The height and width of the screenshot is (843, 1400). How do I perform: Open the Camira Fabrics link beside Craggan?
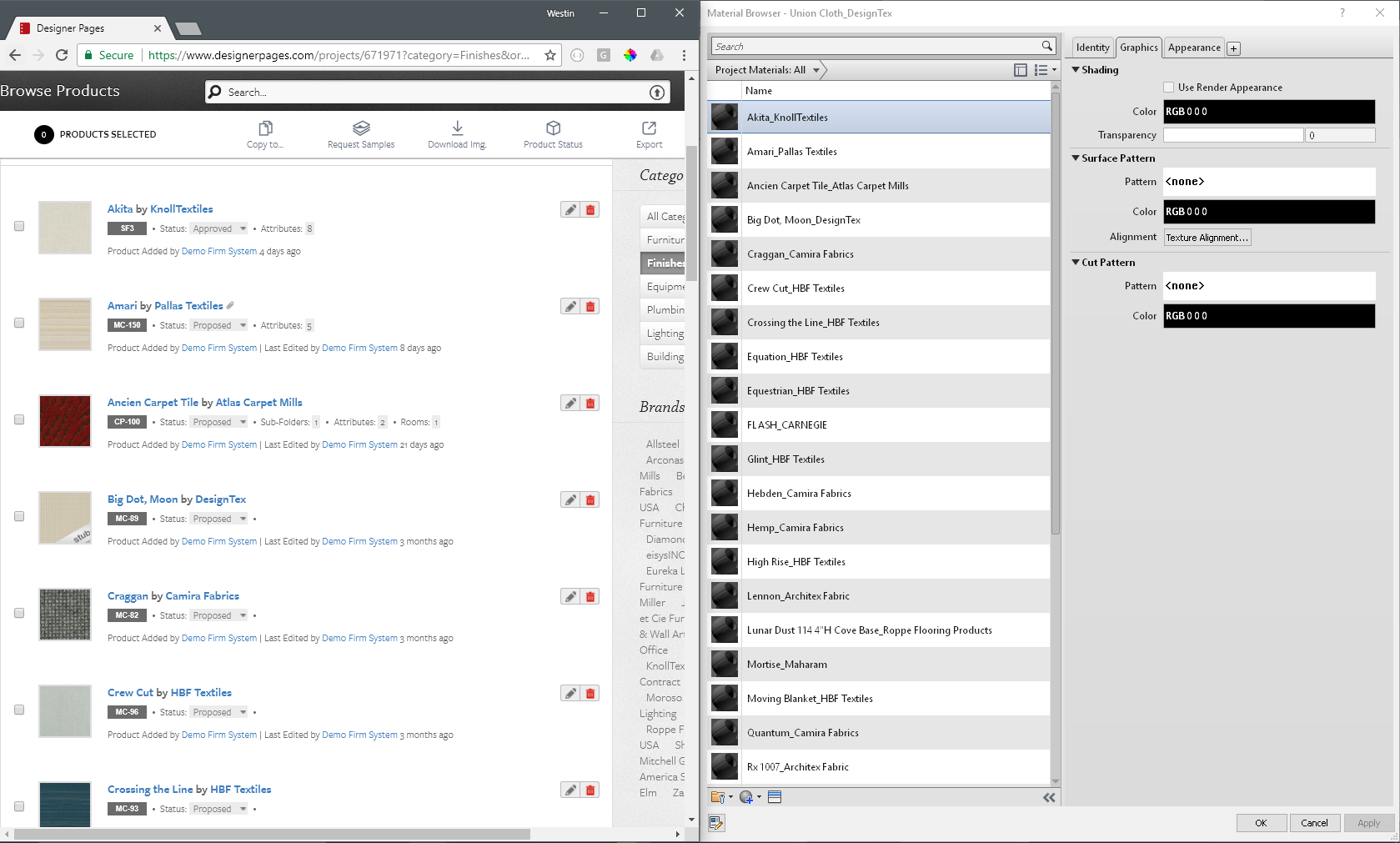[202, 596]
